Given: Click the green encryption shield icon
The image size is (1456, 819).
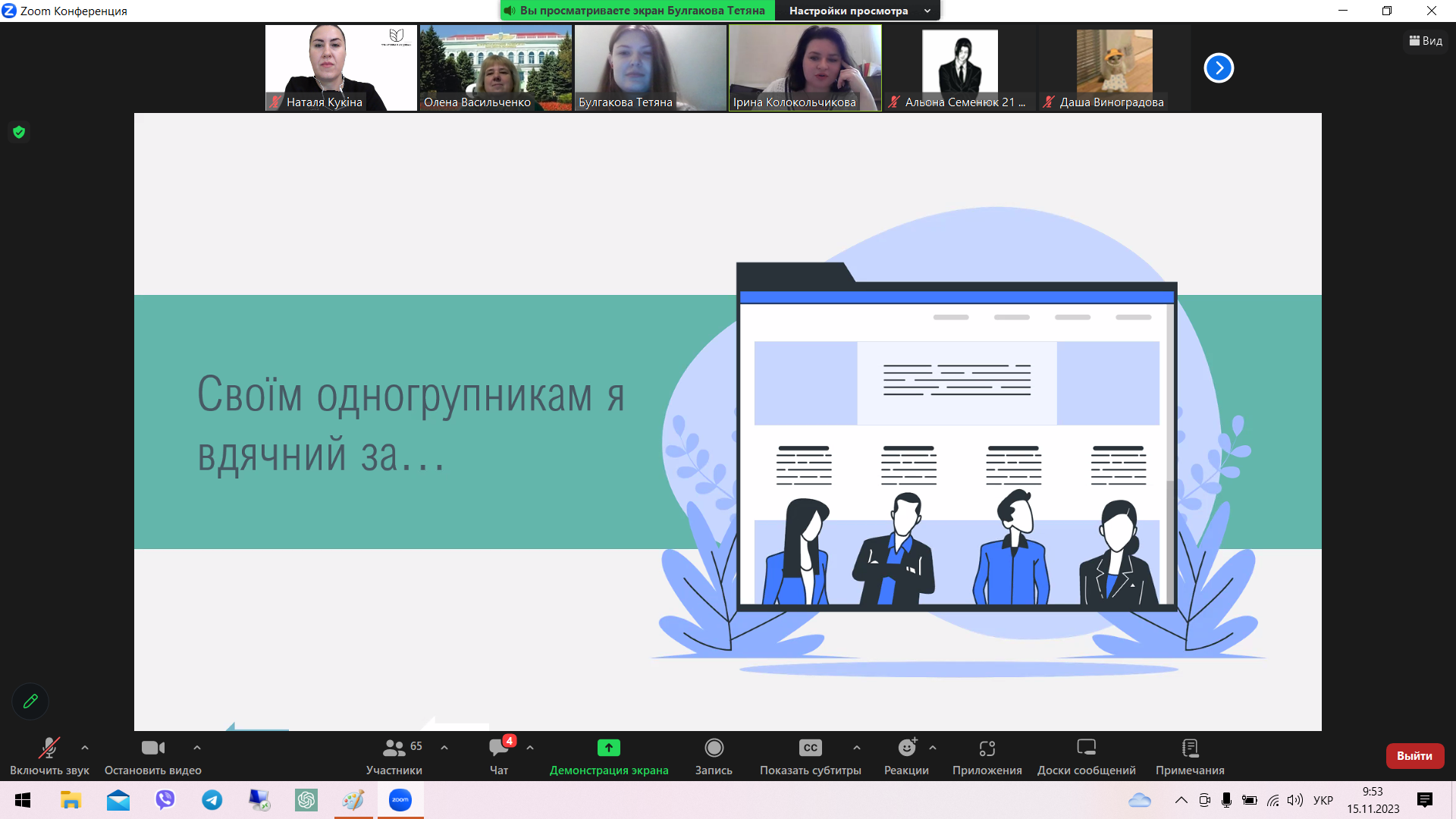Looking at the screenshot, I should pos(19,132).
